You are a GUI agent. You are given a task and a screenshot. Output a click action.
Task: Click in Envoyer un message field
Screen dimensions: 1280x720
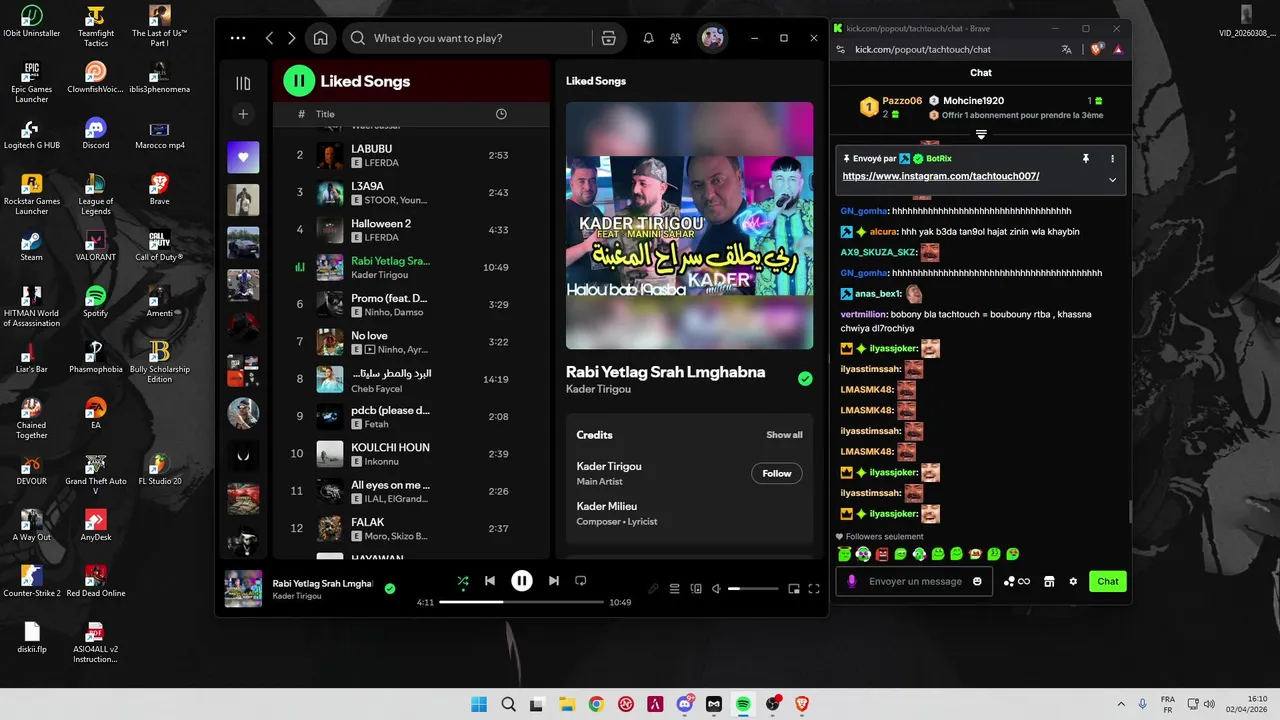[x=914, y=581]
